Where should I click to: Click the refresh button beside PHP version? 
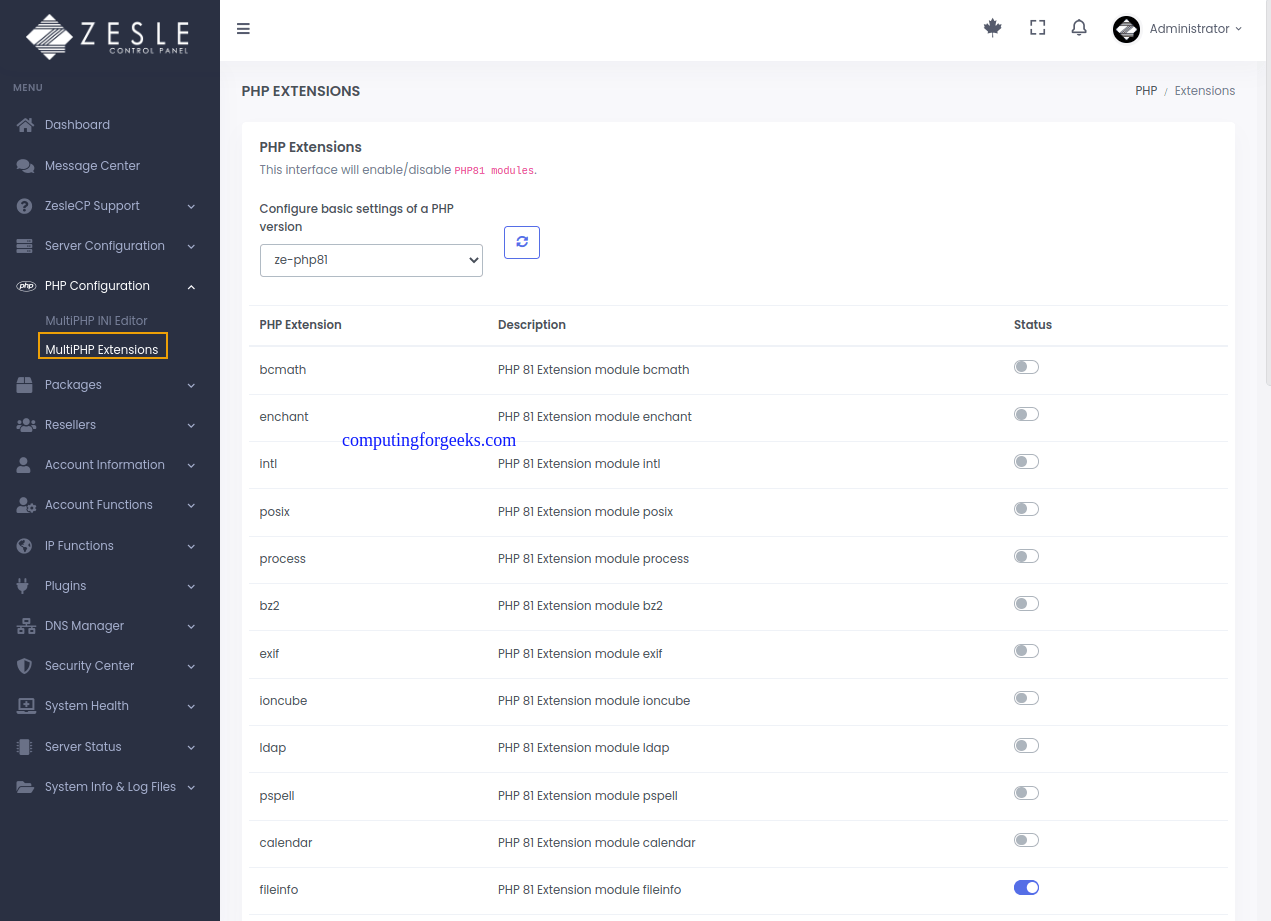point(522,242)
